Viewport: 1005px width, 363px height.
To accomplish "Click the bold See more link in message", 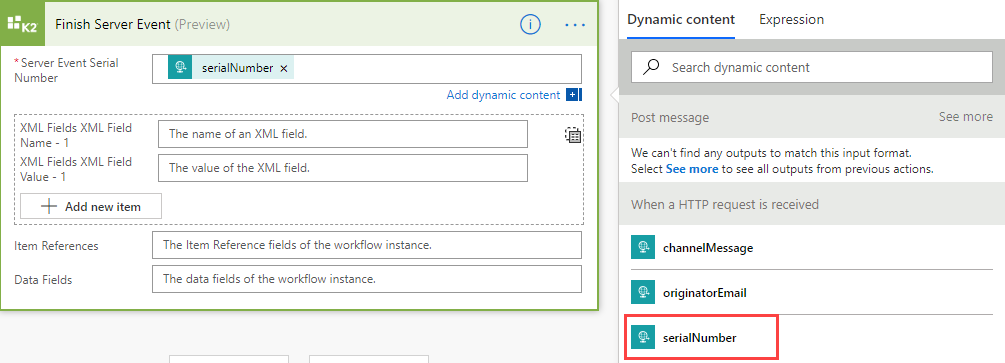I will 692,169.
